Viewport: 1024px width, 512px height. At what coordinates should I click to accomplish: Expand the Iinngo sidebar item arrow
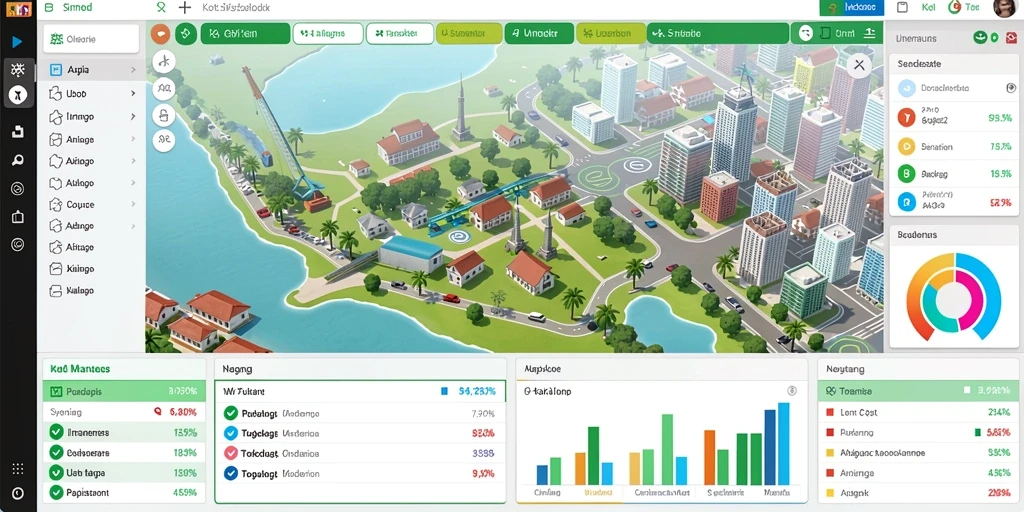[133, 117]
